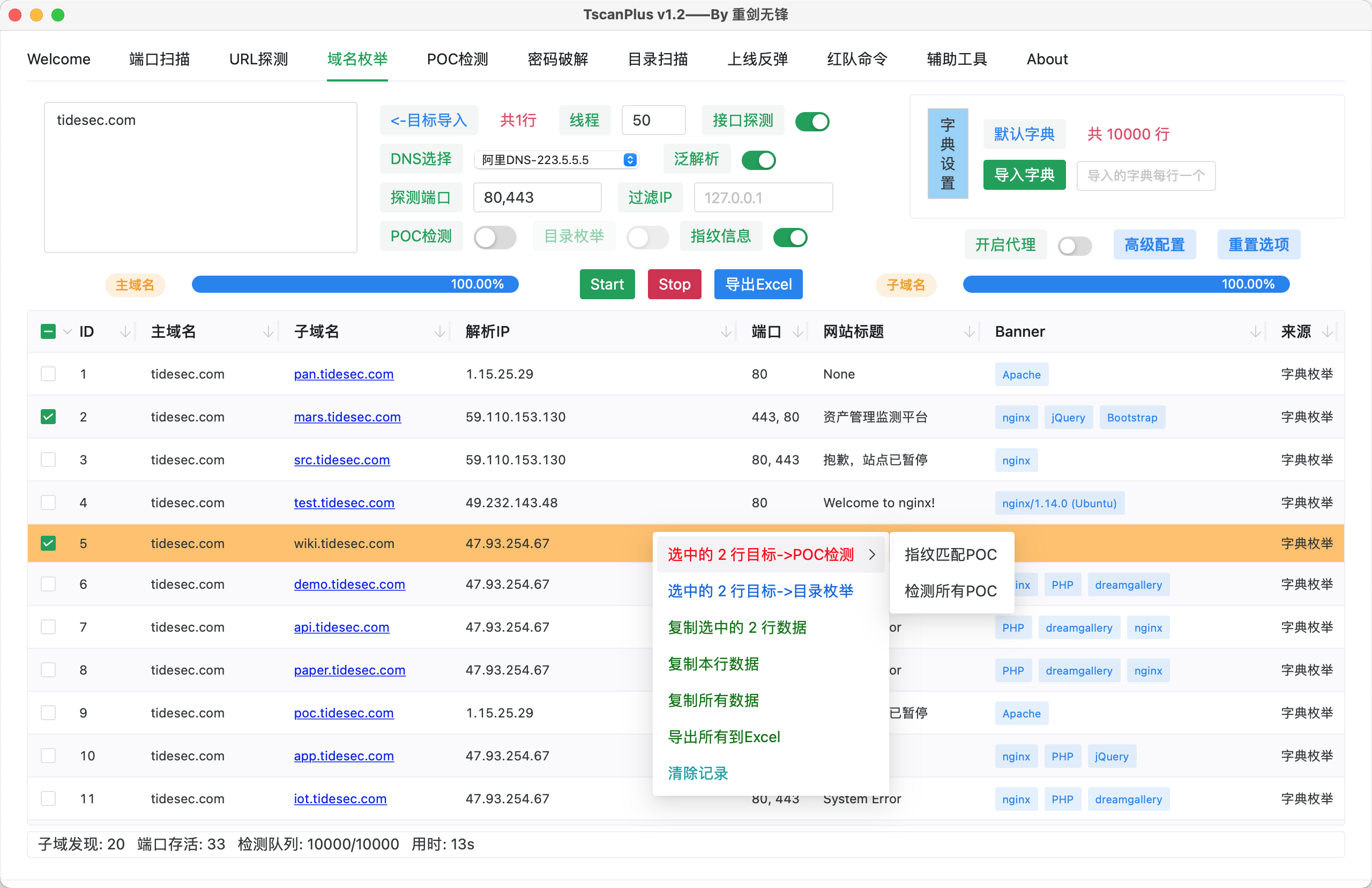Sort by 网站标题 column arrow
The image size is (1372, 888).
(969, 331)
